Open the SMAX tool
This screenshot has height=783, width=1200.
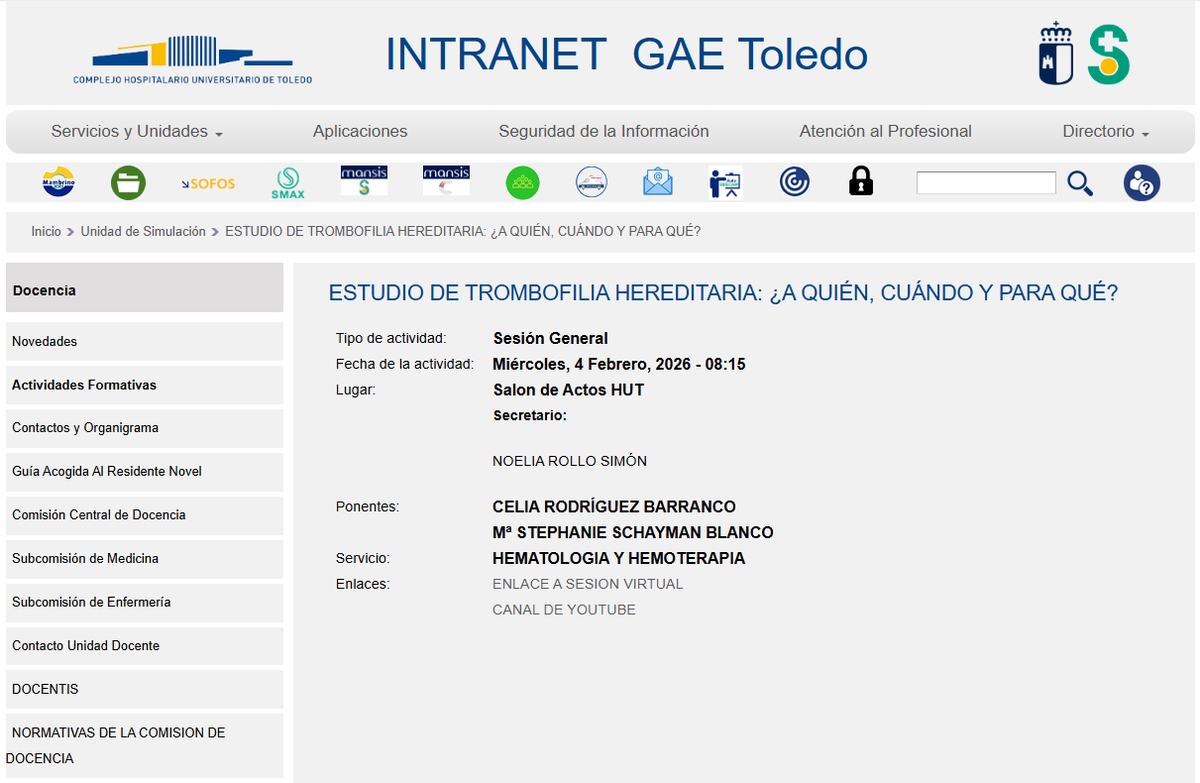[x=287, y=182]
